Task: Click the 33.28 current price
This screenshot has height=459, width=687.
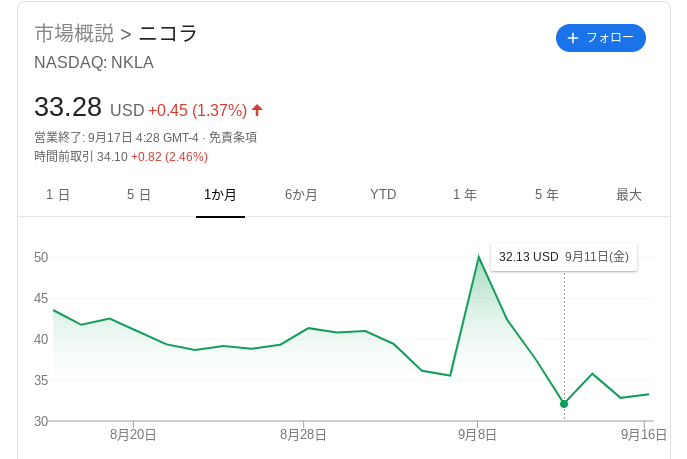Action: pyautogui.click(x=68, y=107)
